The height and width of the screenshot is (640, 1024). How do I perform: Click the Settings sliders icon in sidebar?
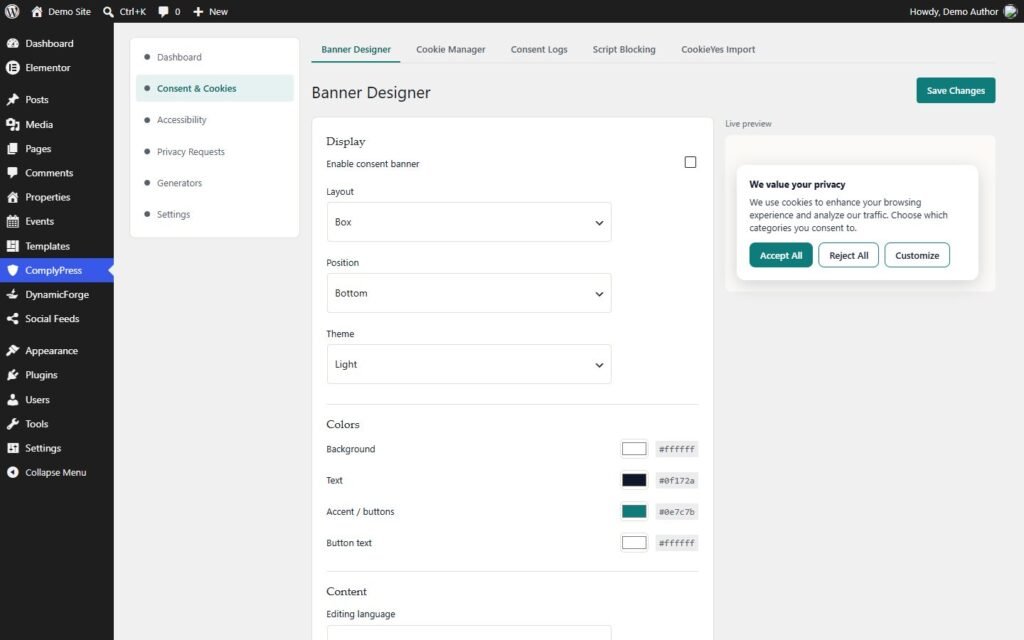pos(12,447)
